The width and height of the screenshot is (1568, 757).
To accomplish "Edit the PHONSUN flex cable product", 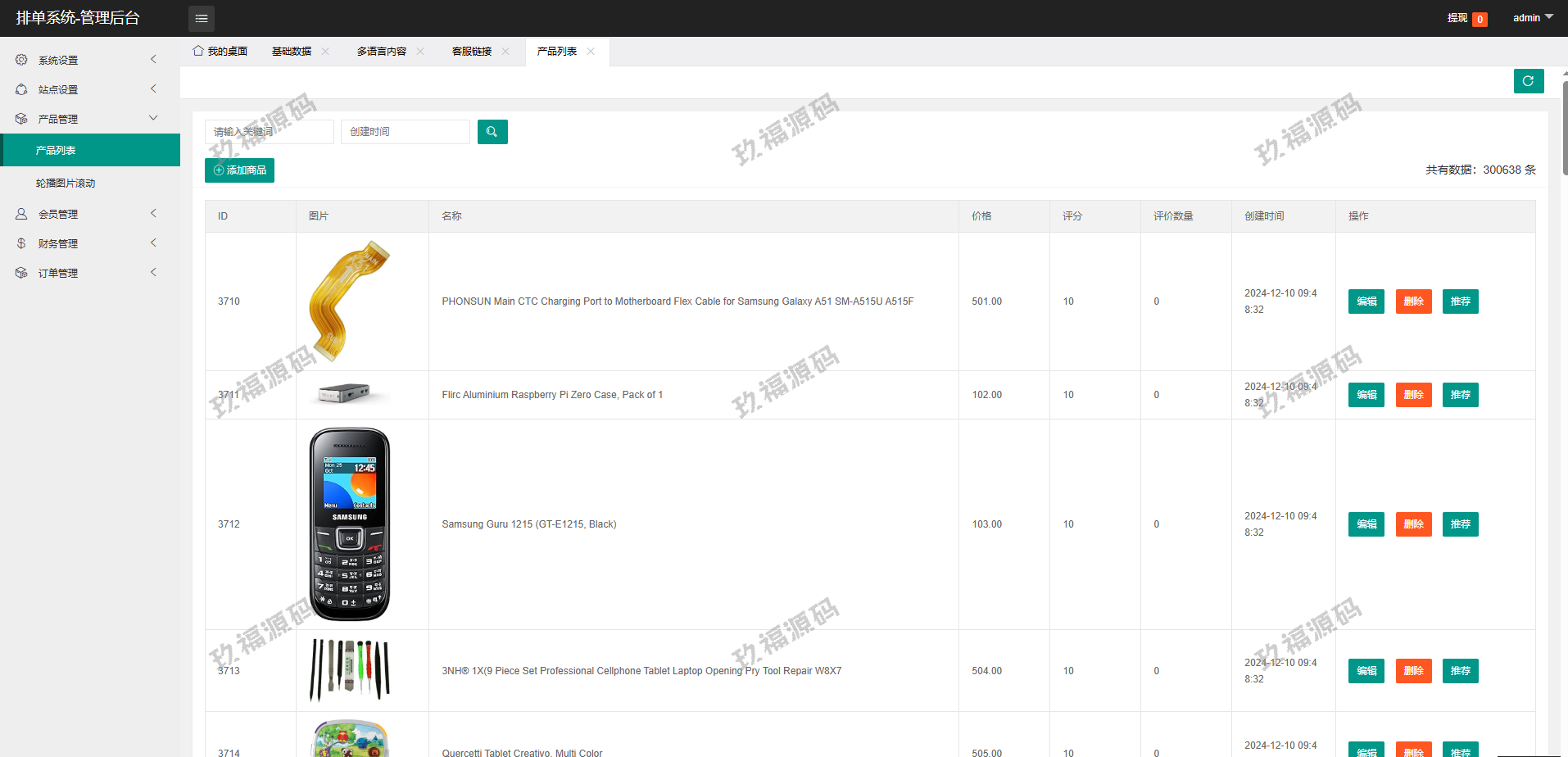I will pyautogui.click(x=1366, y=301).
